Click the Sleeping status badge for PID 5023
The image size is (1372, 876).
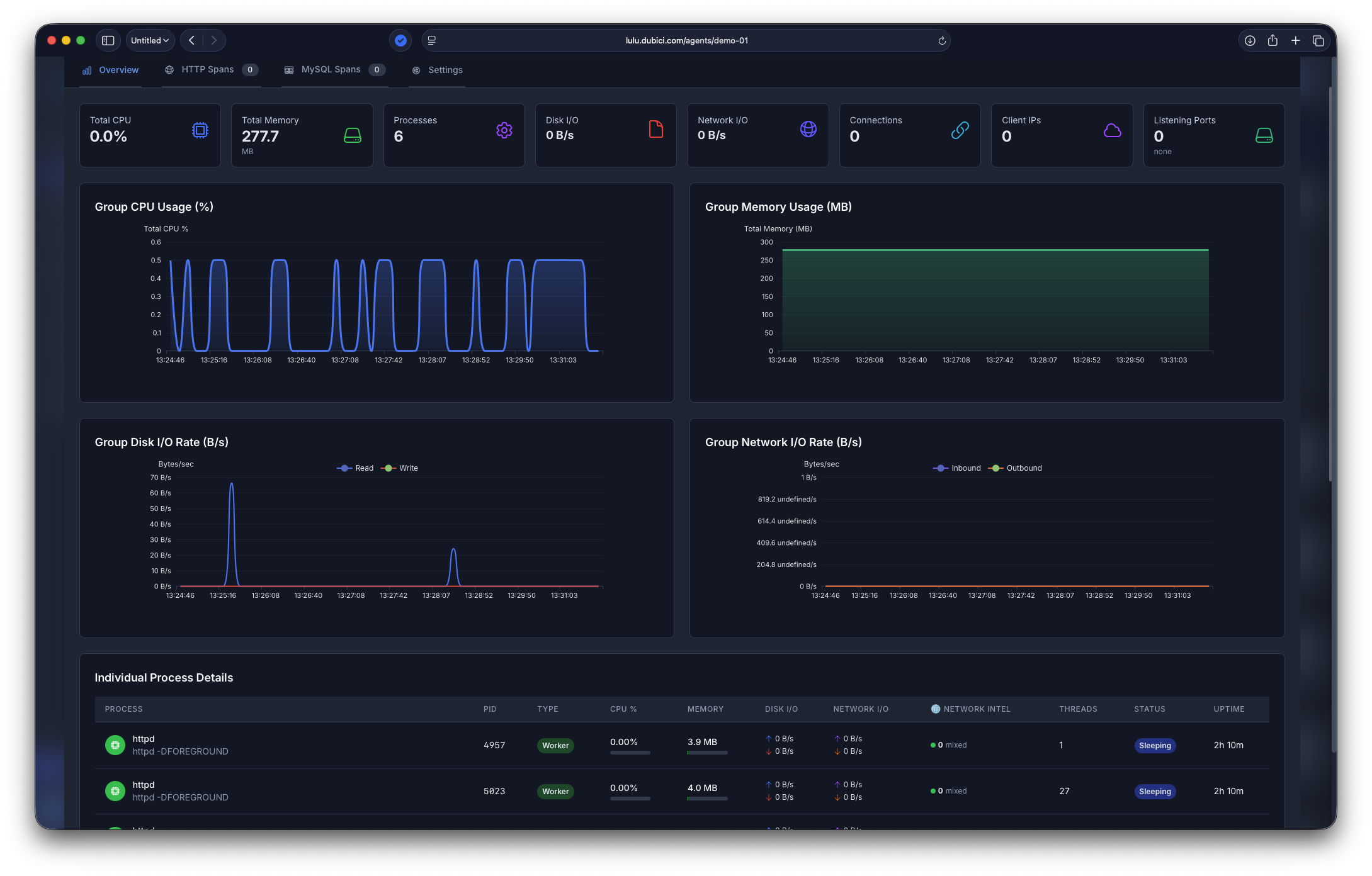pyautogui.click(x=1155, y=791)
